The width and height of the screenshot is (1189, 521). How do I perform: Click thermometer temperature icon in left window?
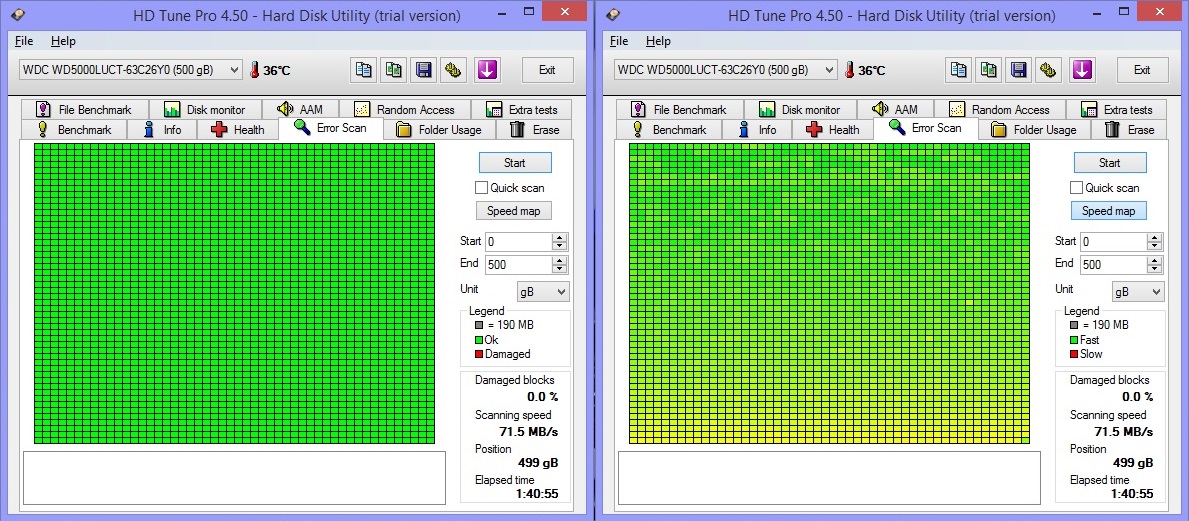click(254, 71)
